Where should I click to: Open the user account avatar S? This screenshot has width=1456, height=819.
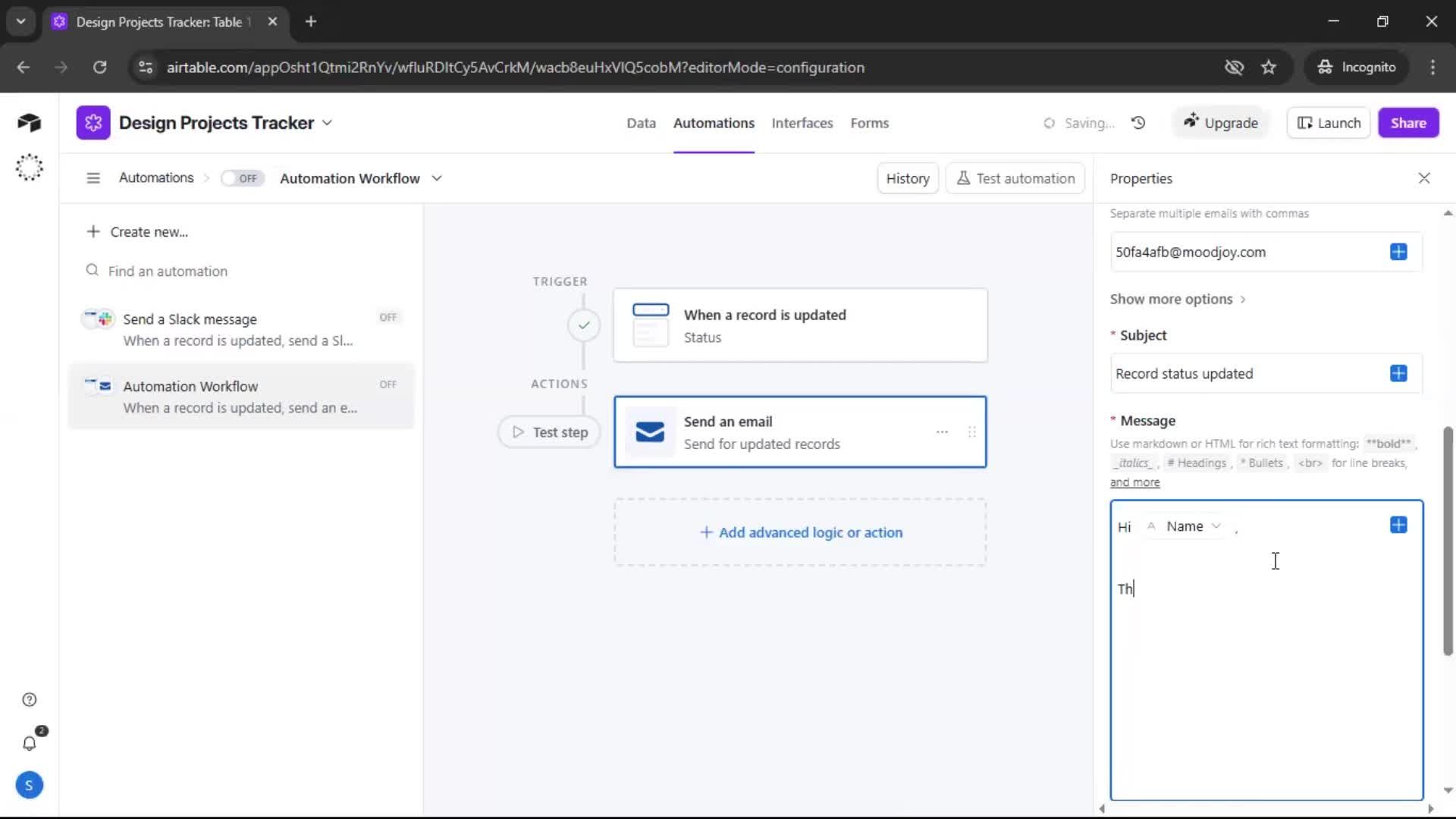29,786
